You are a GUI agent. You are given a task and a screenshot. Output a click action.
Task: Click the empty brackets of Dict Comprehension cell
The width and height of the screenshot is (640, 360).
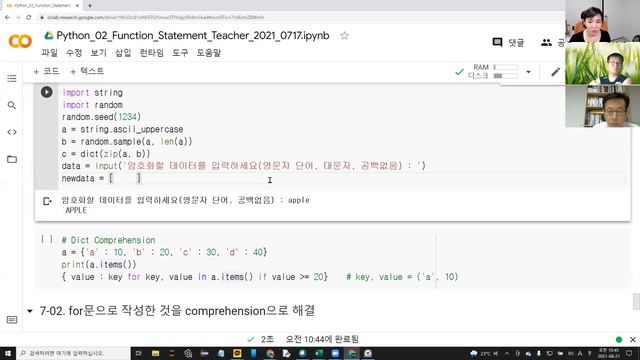point(47,240)
